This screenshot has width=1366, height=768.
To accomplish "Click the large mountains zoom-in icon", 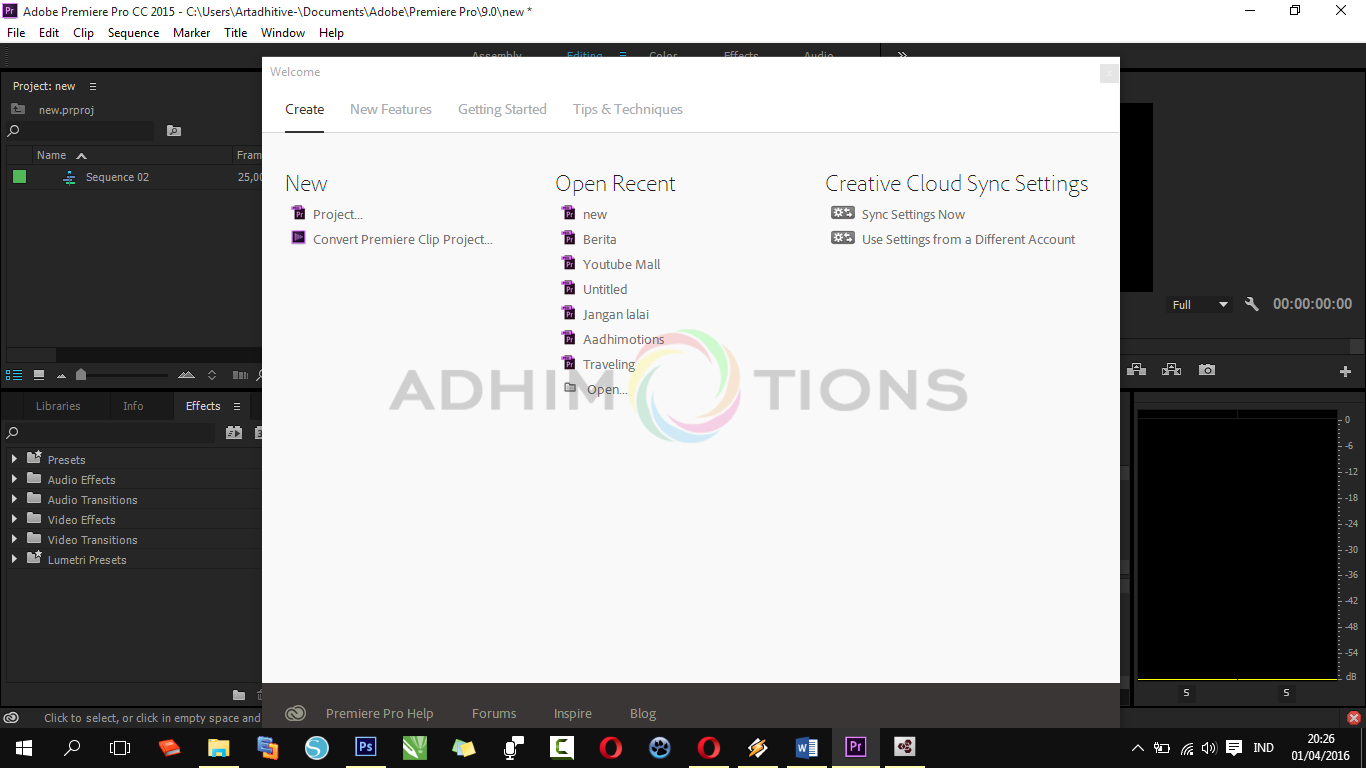I will pyautogui.click(x=186, y=375).
